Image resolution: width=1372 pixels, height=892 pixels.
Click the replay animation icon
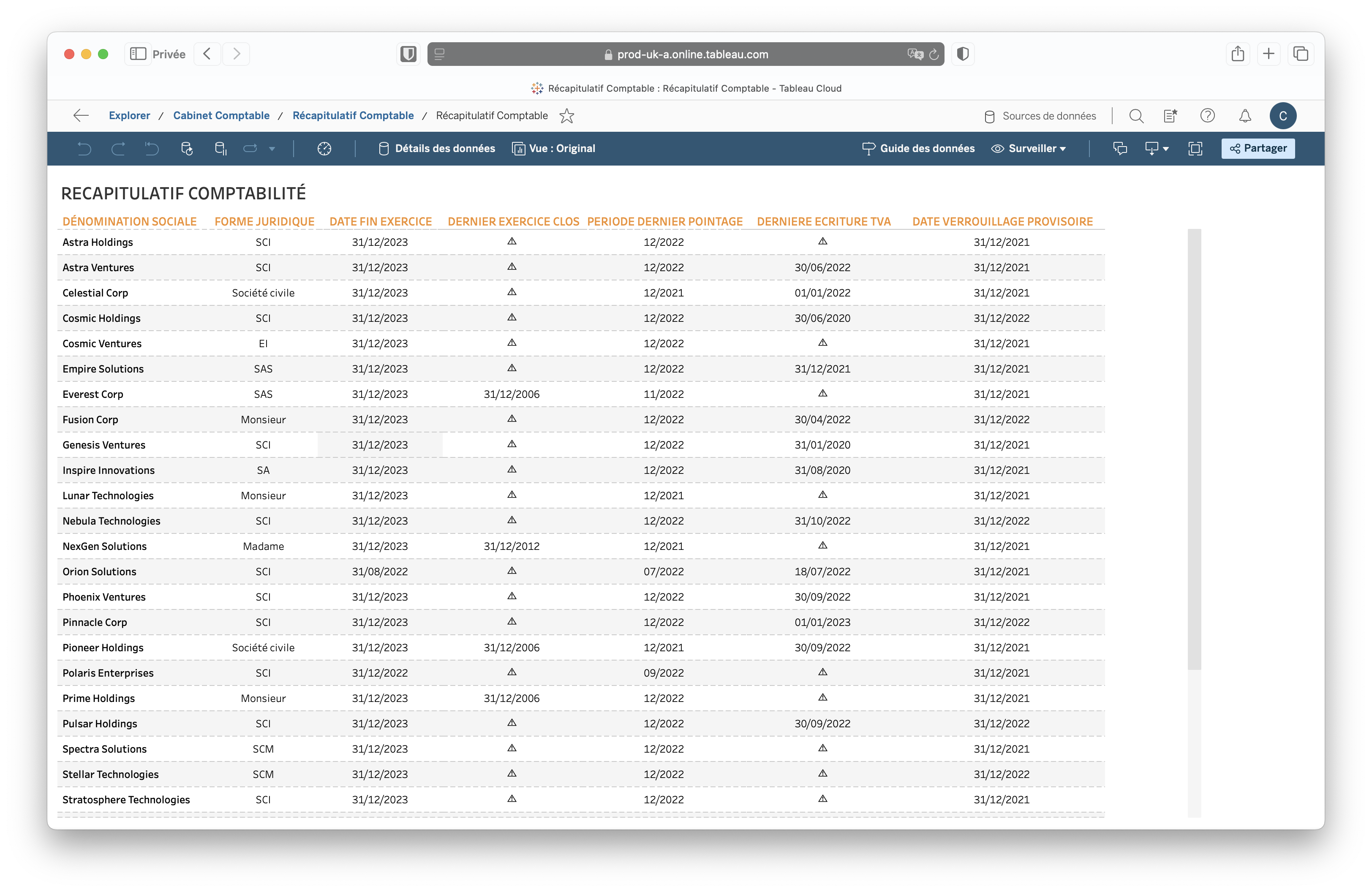point(250,149)
